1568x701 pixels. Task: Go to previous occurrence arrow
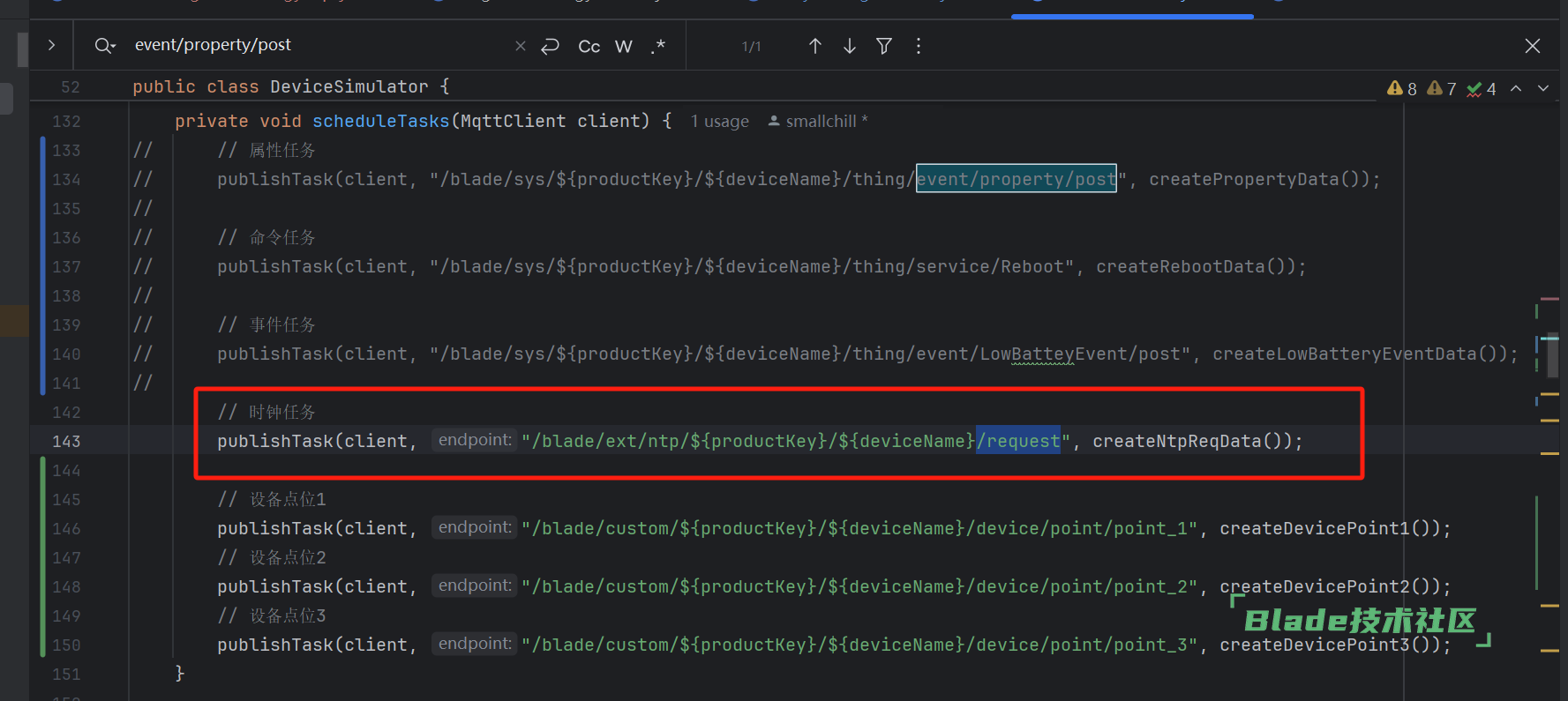tap(815, 46)
